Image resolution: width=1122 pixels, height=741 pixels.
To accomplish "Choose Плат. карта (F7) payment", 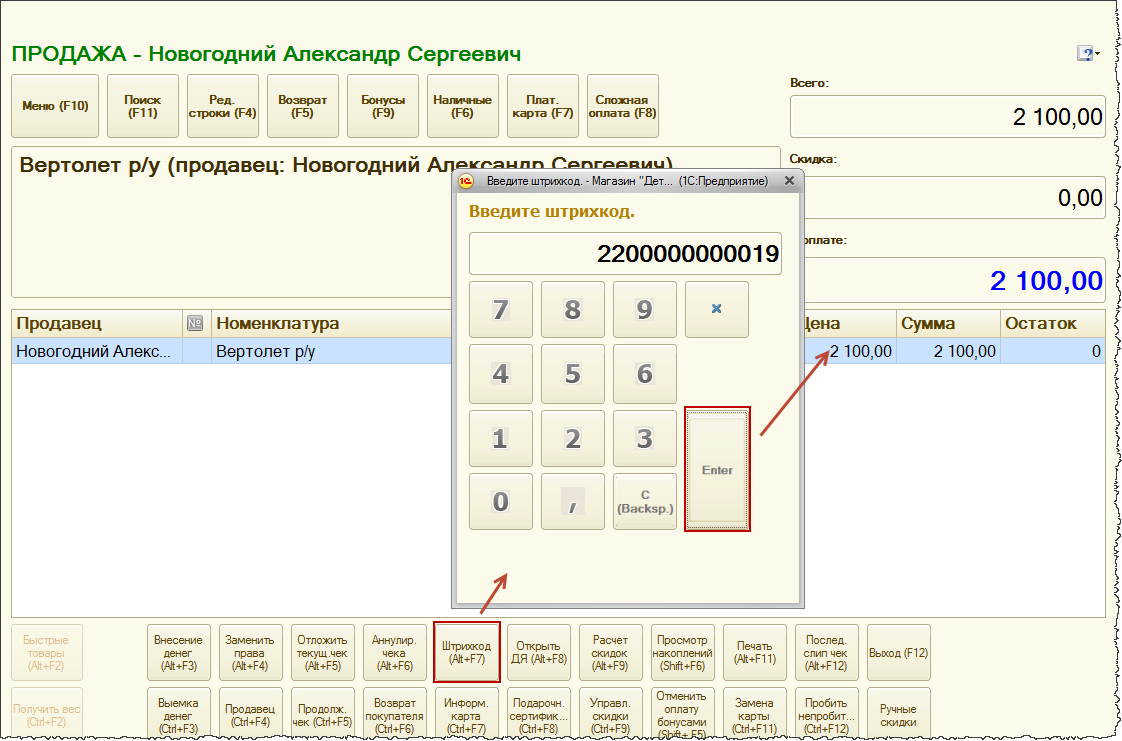I will 542,106.
